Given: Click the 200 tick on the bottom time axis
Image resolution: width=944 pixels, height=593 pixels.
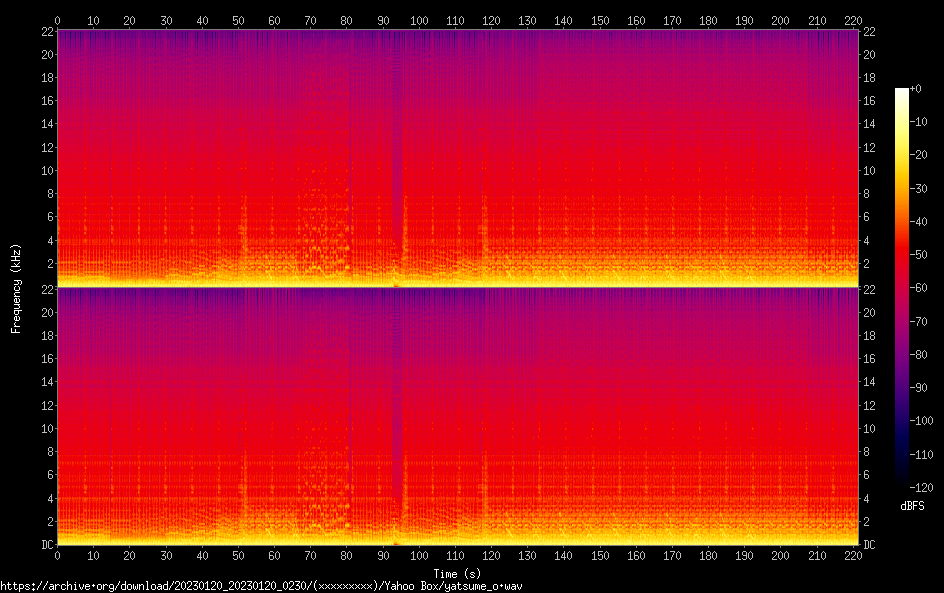Looking at the screenshot, I should click(781, 556).
